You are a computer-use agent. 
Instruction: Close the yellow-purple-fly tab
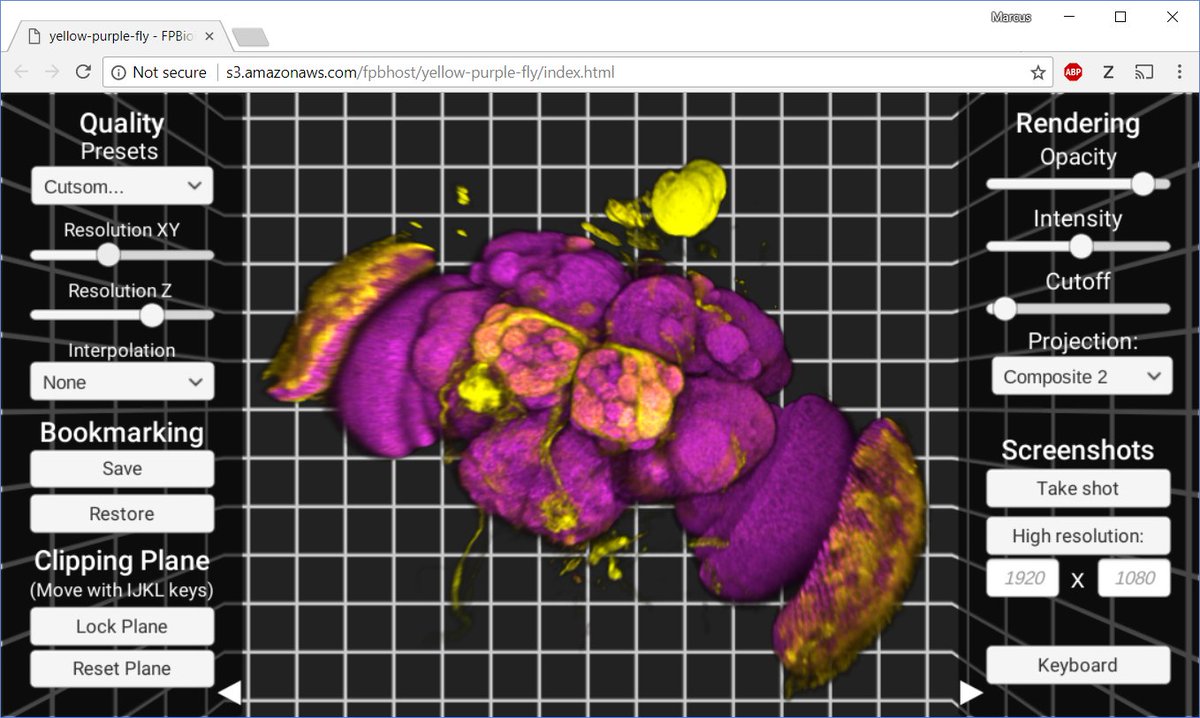point(209,36)
